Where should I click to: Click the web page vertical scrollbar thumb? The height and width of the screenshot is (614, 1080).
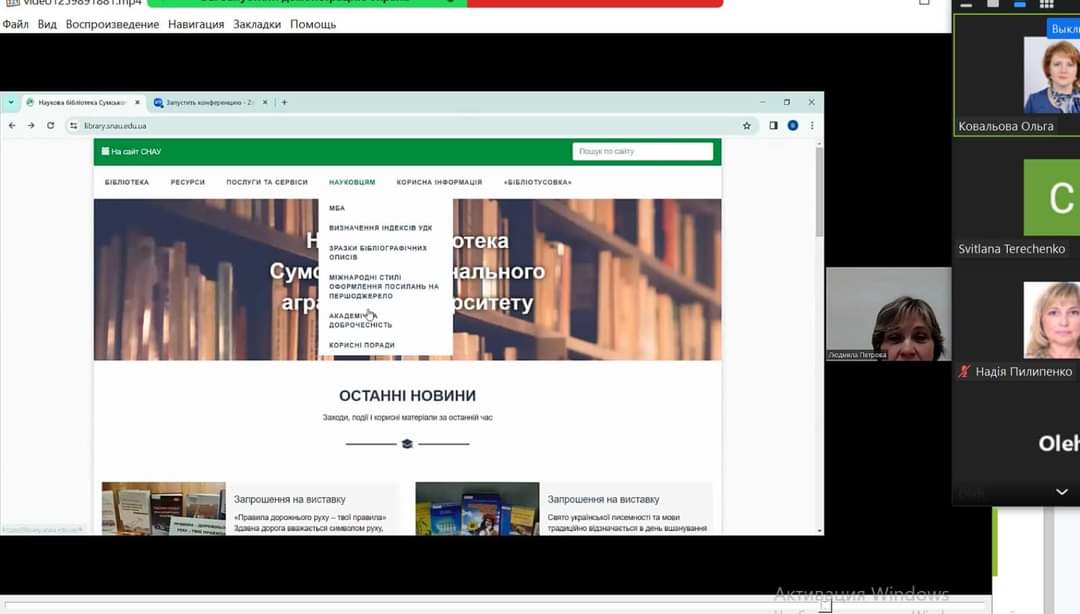coord(820,192)
